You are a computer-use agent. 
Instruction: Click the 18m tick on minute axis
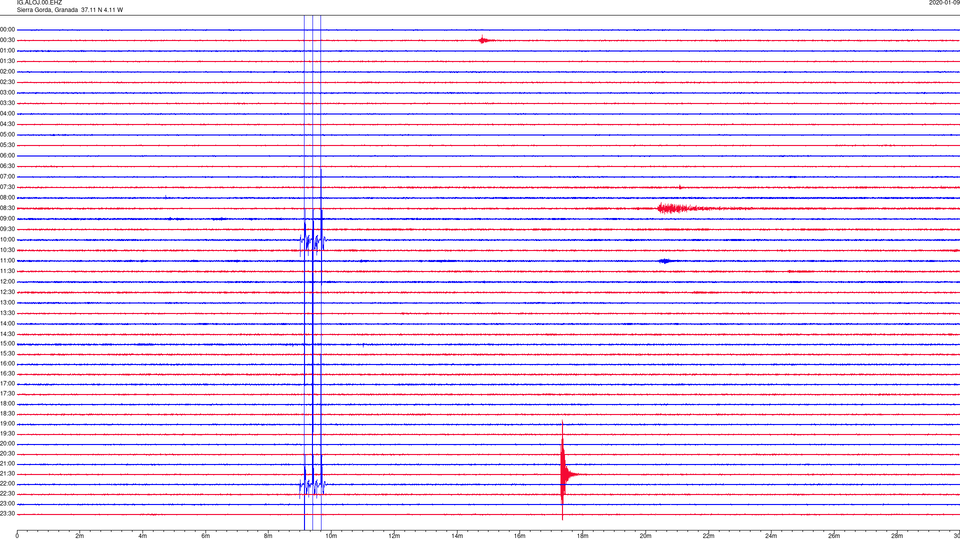(582, 536)
